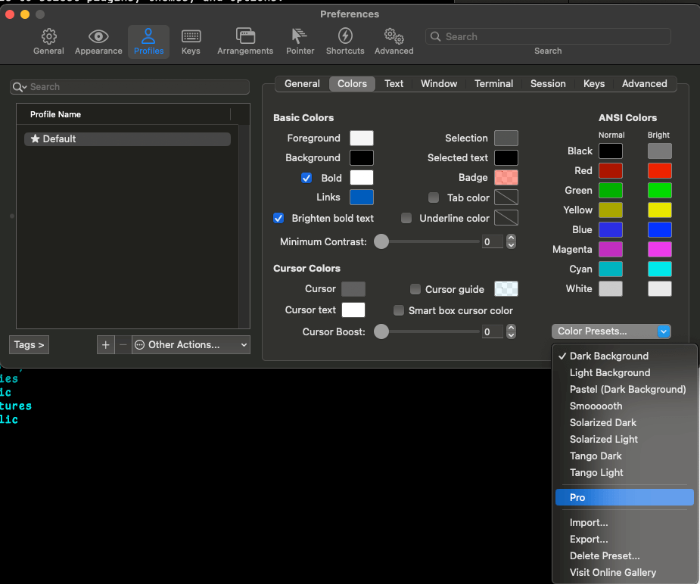
Task: Click Import... in presets menu
Action: (x=625, y=523)
